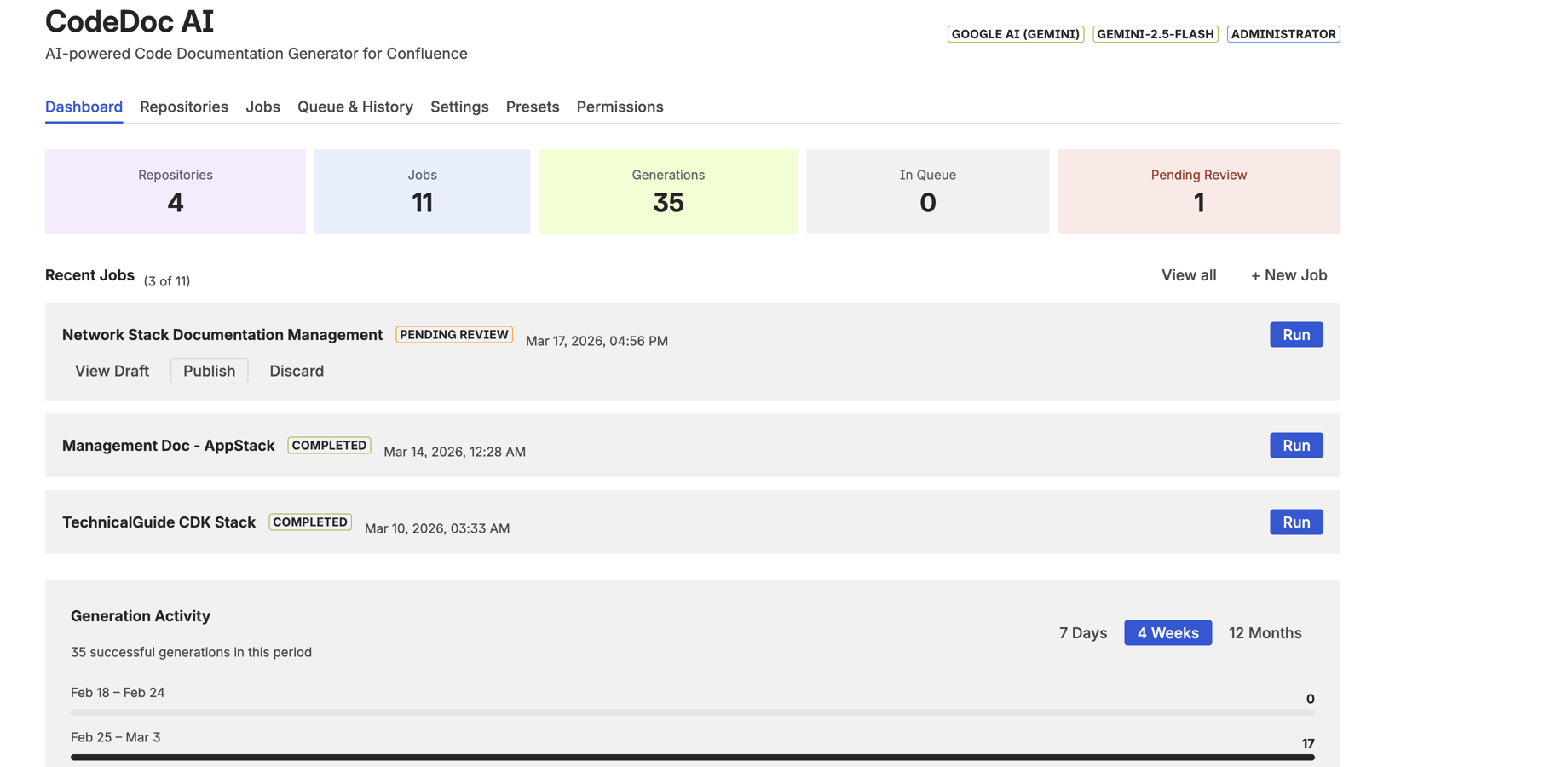1568x767 pixels.
Task: Create a job with + New Job
Action: (x=1288, y=274)
